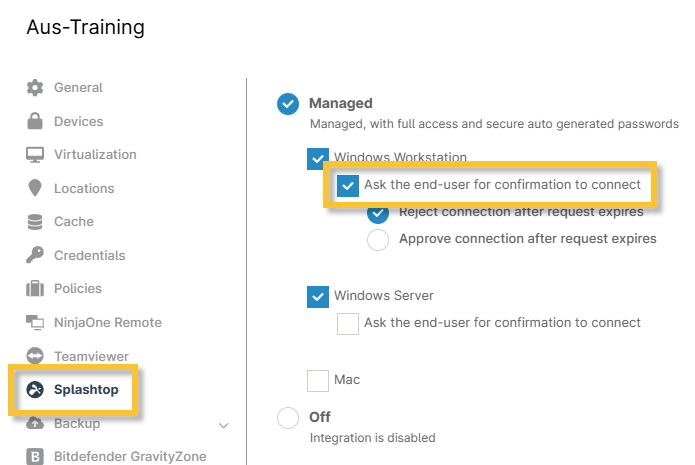
Task: Open the NinjaOne Remote settings tab
Action: pyautogui.click(x=107, y=323)
